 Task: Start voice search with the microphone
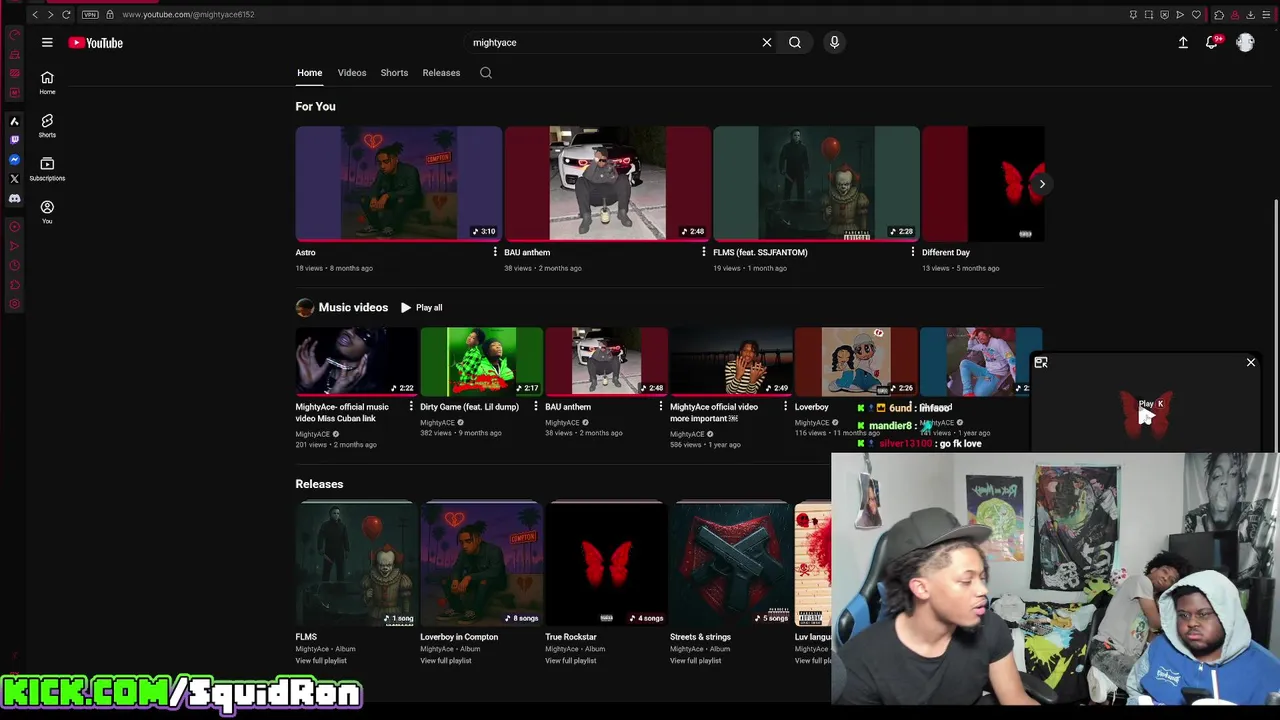coord(834,43)
